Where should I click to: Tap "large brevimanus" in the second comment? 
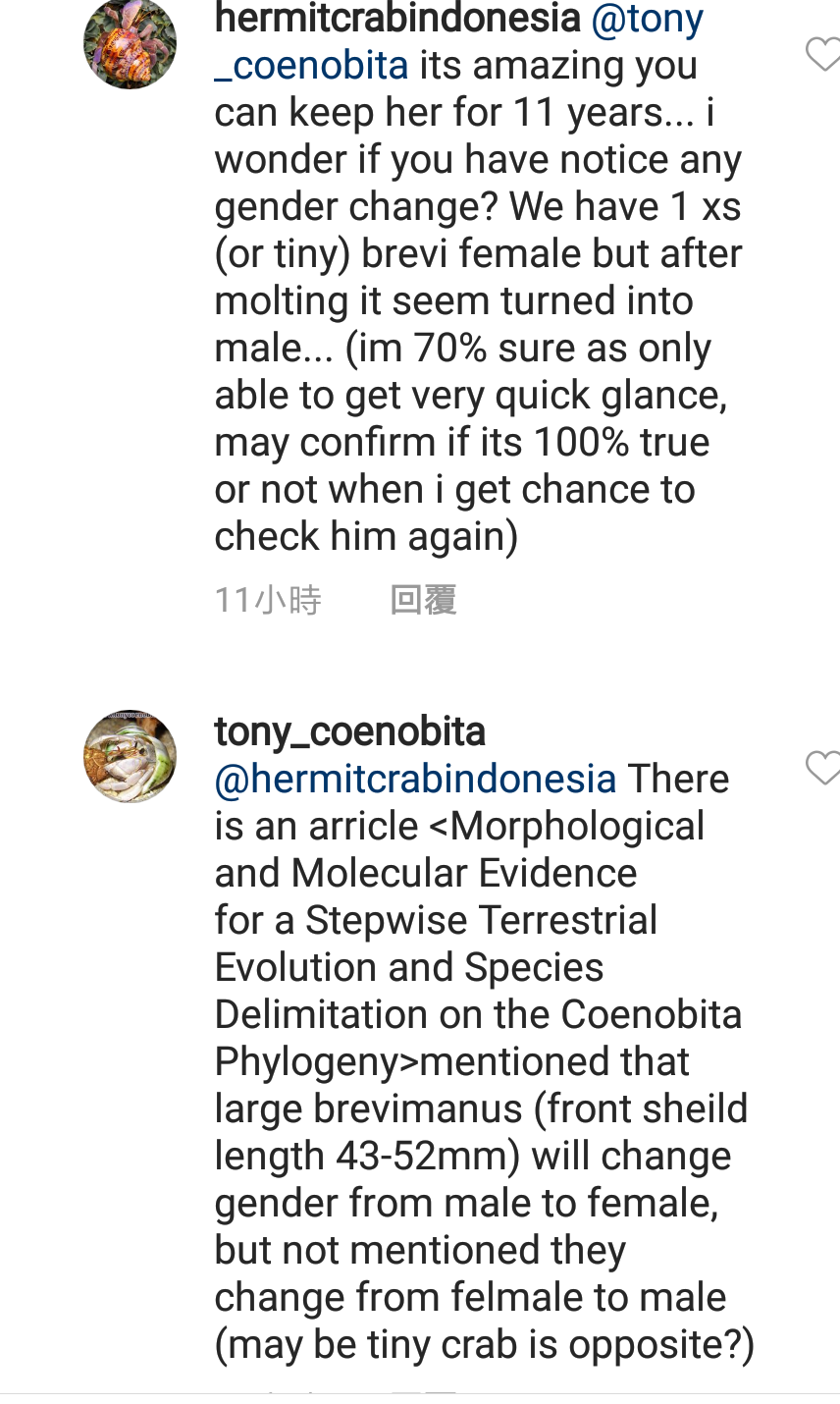coord(368,1109)
